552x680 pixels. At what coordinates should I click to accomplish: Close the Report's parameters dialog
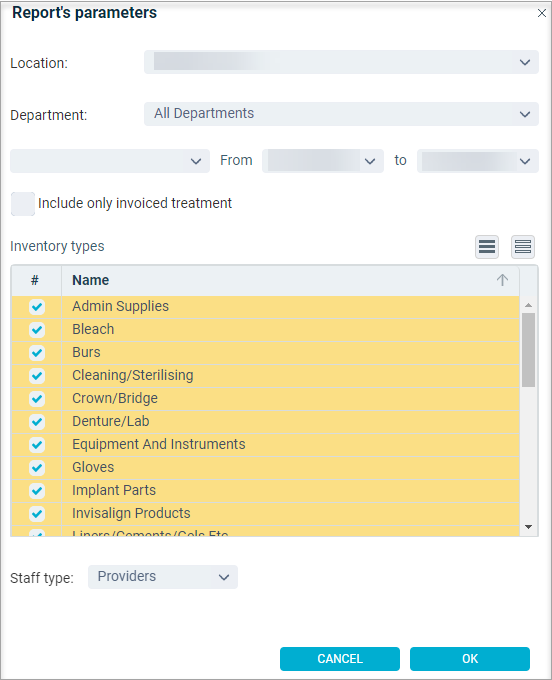coord(542,13)
